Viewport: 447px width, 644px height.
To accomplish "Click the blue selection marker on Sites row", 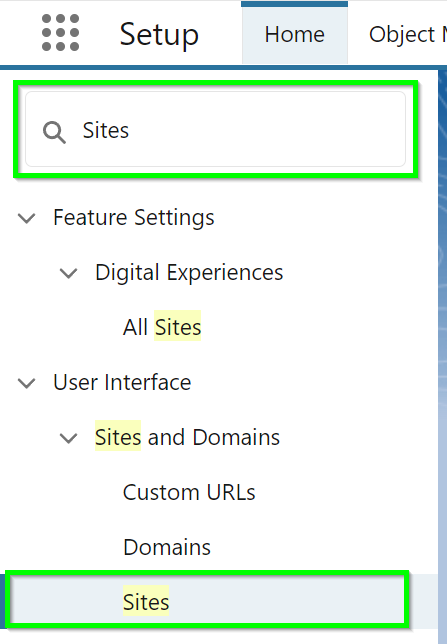I will pyautogui.click(x=2, y=601).
